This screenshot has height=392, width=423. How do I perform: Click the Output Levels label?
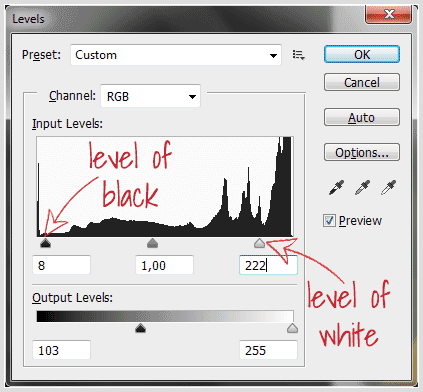point(72,298)
